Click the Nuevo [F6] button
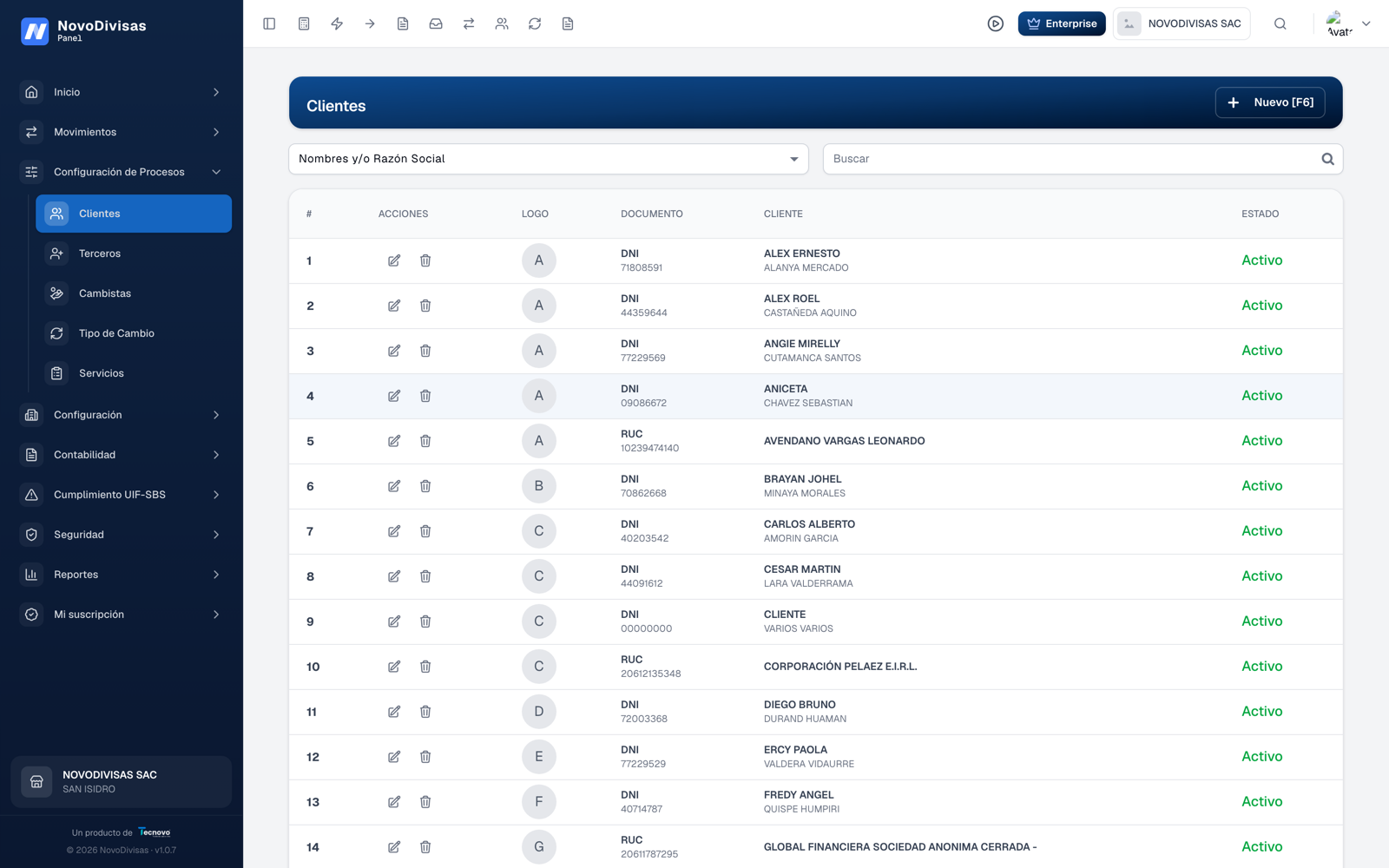Screen dimensions: 1389x868 pos(1270,102)
